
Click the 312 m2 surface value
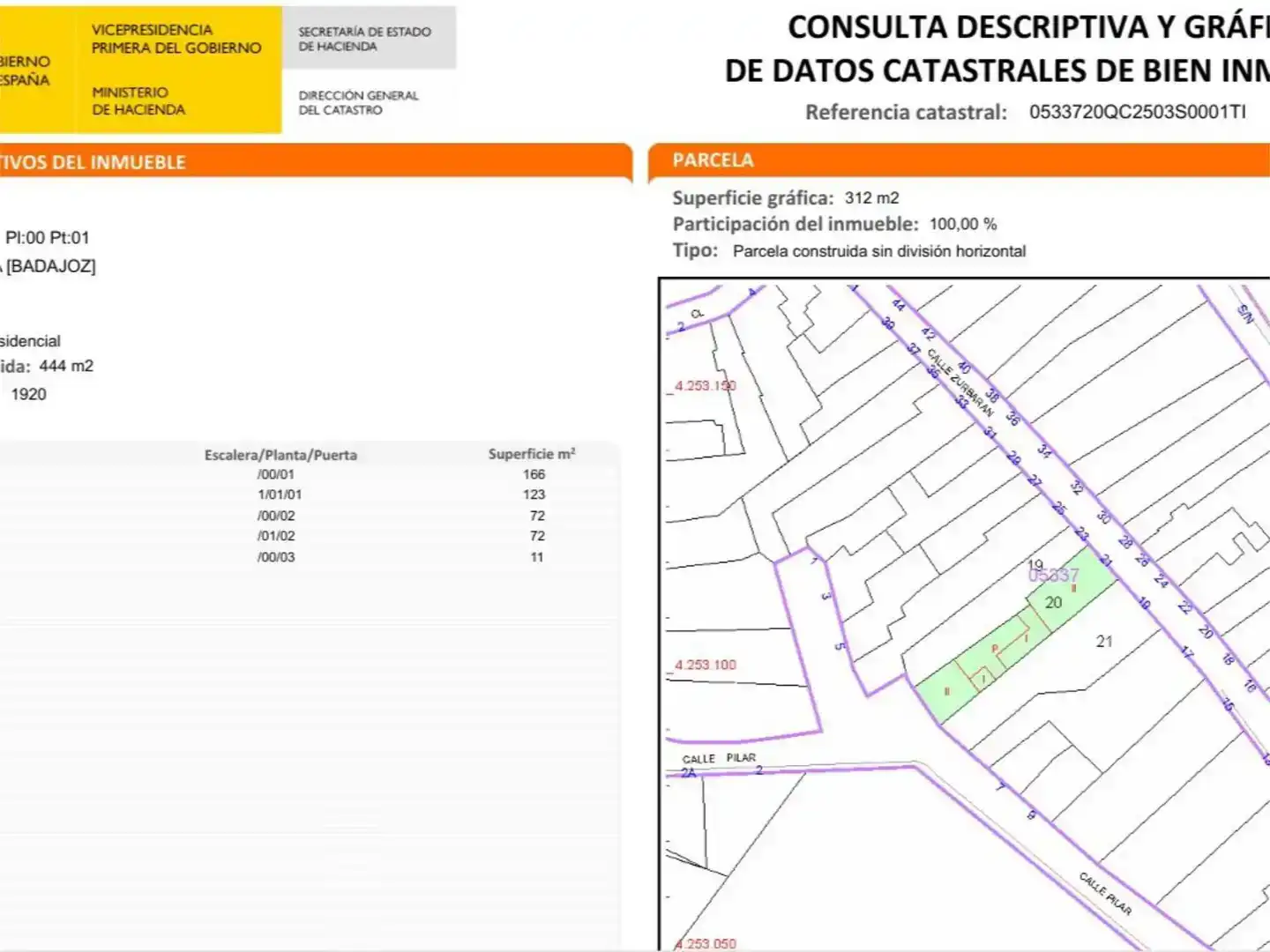pyautogui.click(x=871, y=198)
